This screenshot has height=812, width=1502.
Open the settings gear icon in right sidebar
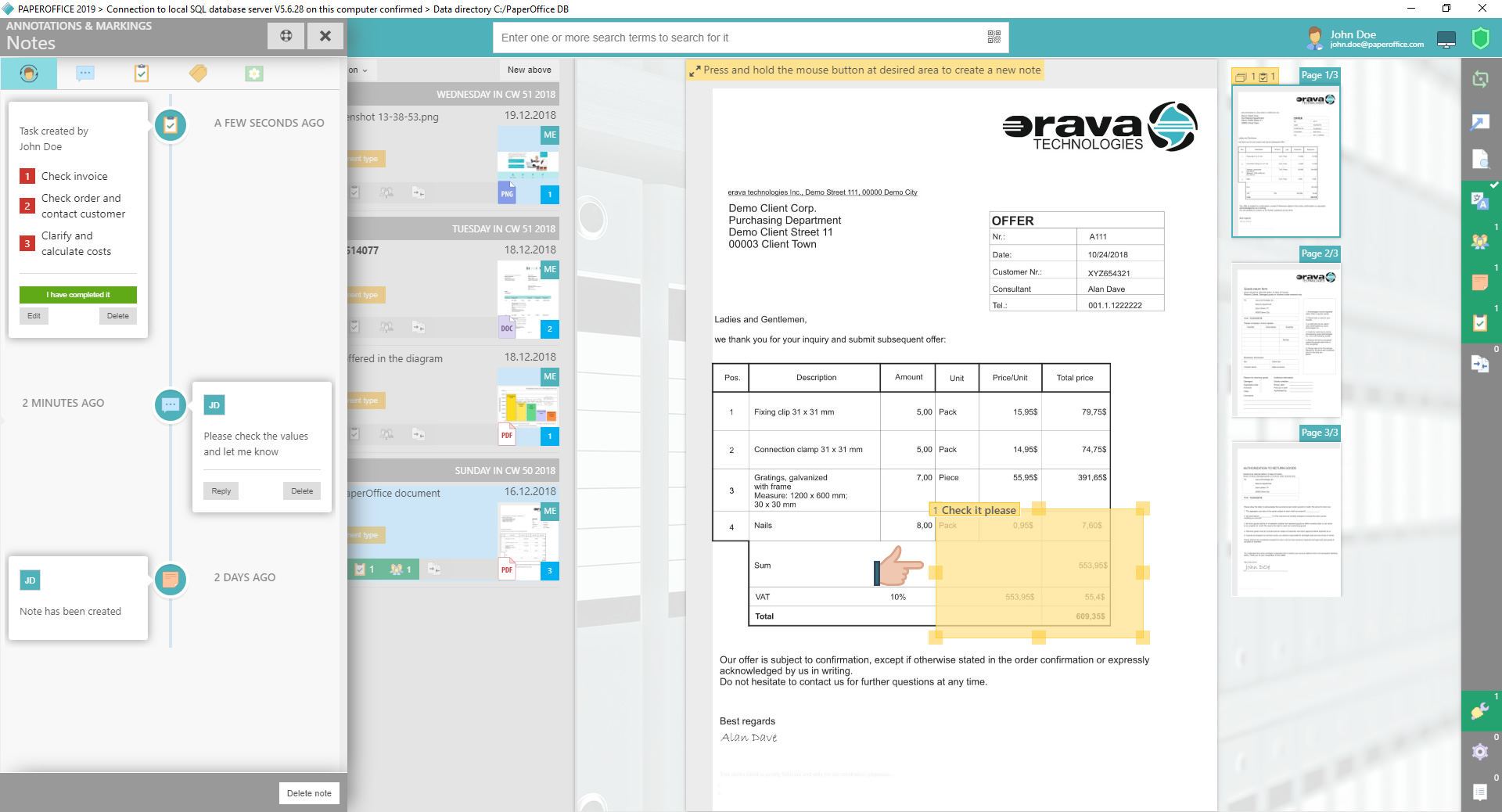(x=1480, y=752)
